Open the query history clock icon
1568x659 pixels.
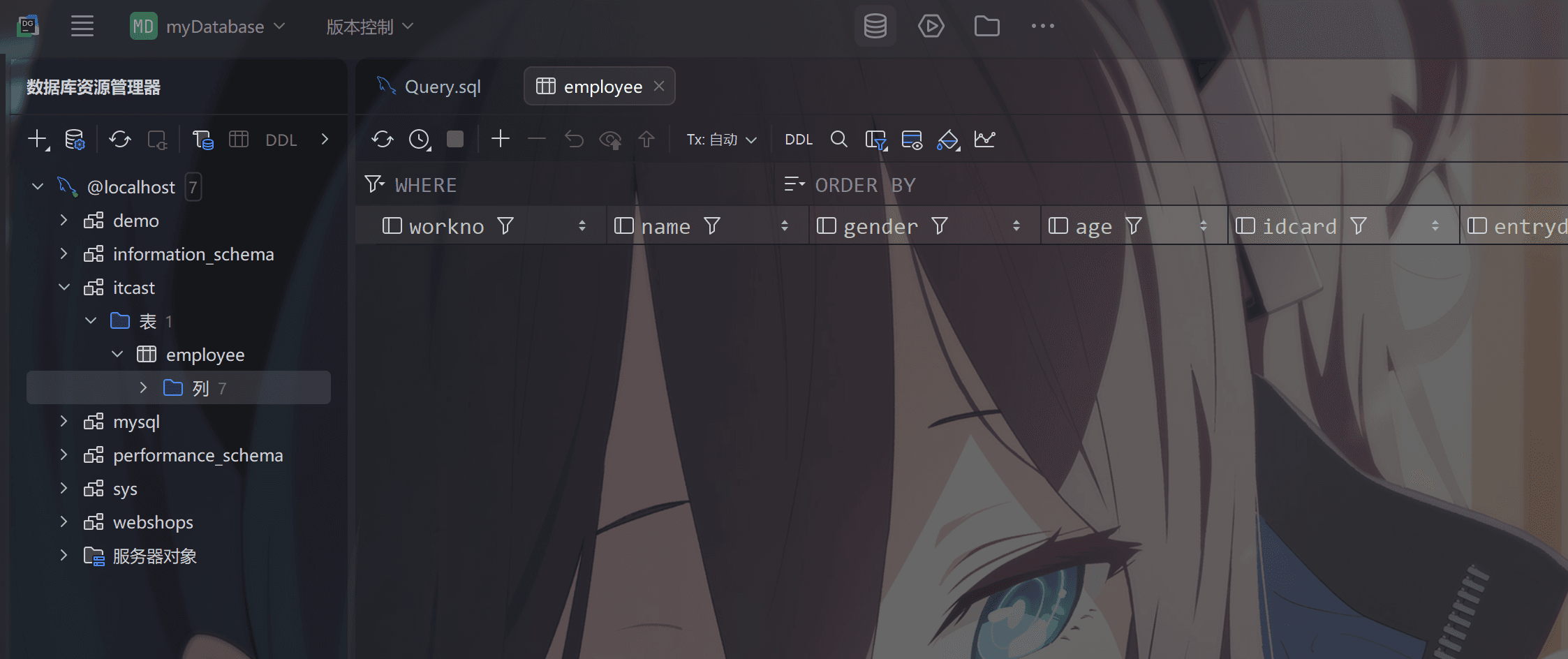(420, 140)
